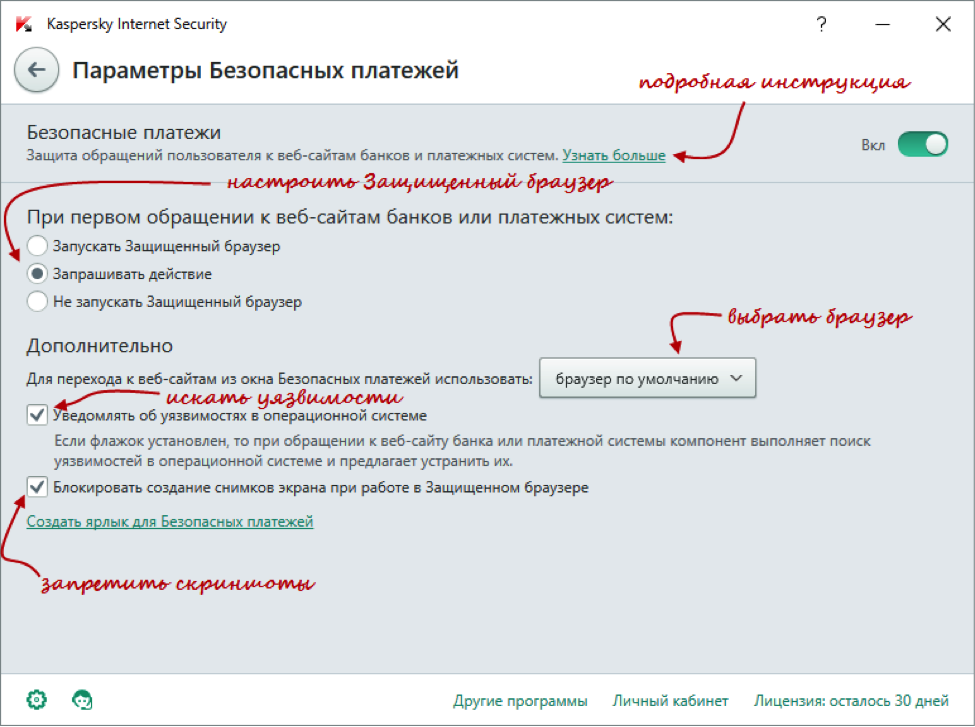
Task: Go back using the arrow button
Action: click(x=37, y=70)
